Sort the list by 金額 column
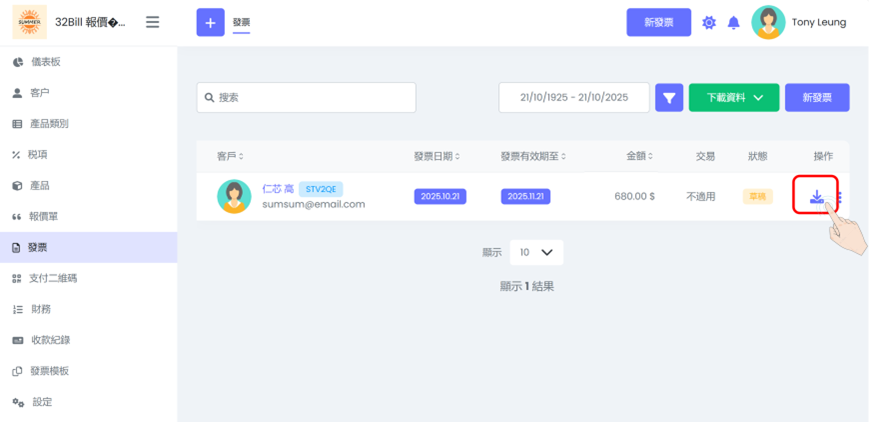 pyautogui.click(x=640, y=156)
